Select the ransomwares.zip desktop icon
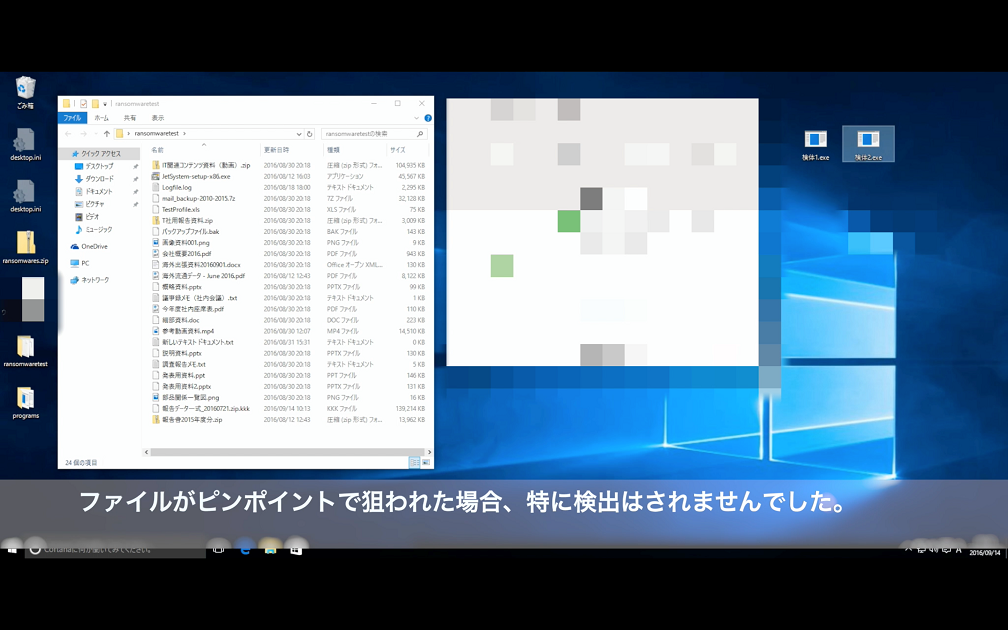The image size is (1008, 630). click(x=25, y=247)
